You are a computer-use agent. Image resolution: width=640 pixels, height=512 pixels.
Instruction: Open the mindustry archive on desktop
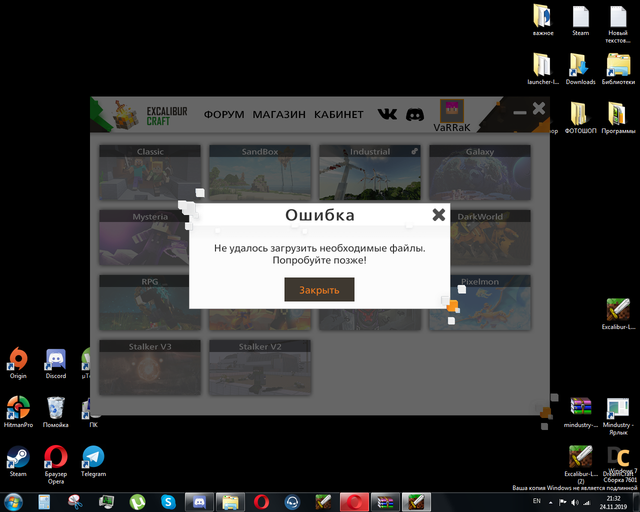tap(580, 412)
